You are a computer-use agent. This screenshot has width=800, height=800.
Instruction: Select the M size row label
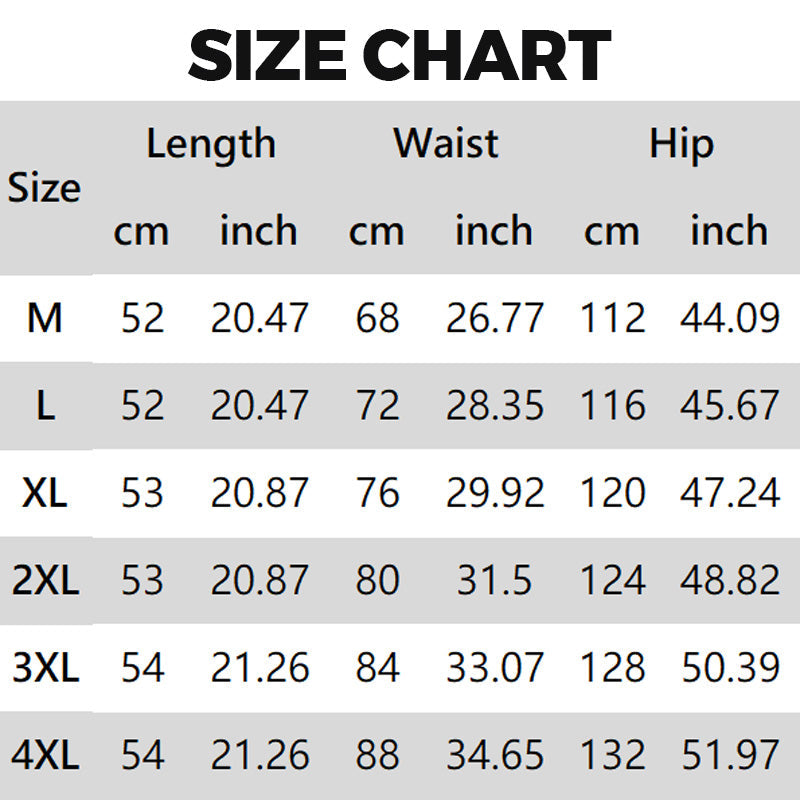coord(44,318)
